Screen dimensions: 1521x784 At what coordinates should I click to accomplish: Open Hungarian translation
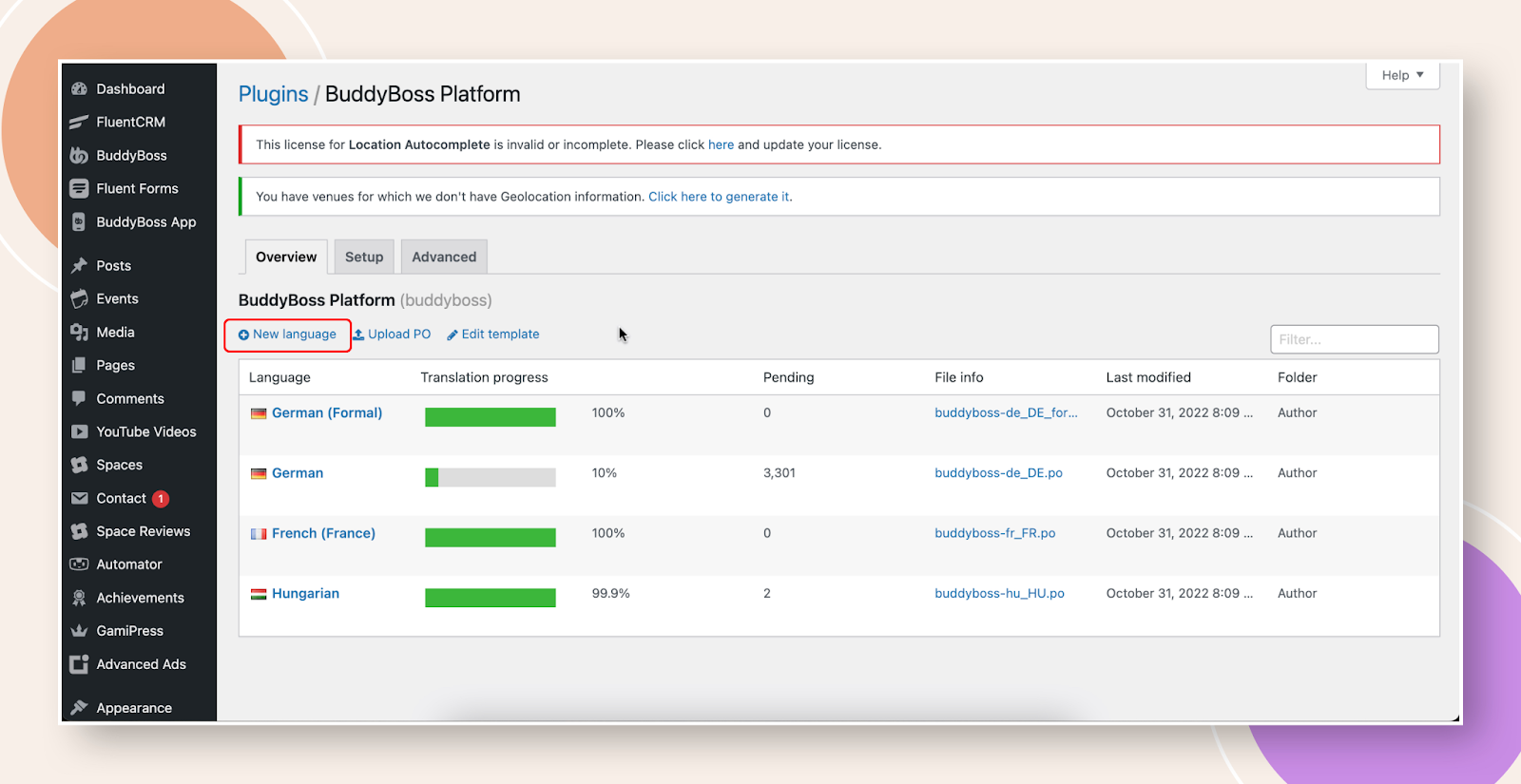[x=305, y=594]
